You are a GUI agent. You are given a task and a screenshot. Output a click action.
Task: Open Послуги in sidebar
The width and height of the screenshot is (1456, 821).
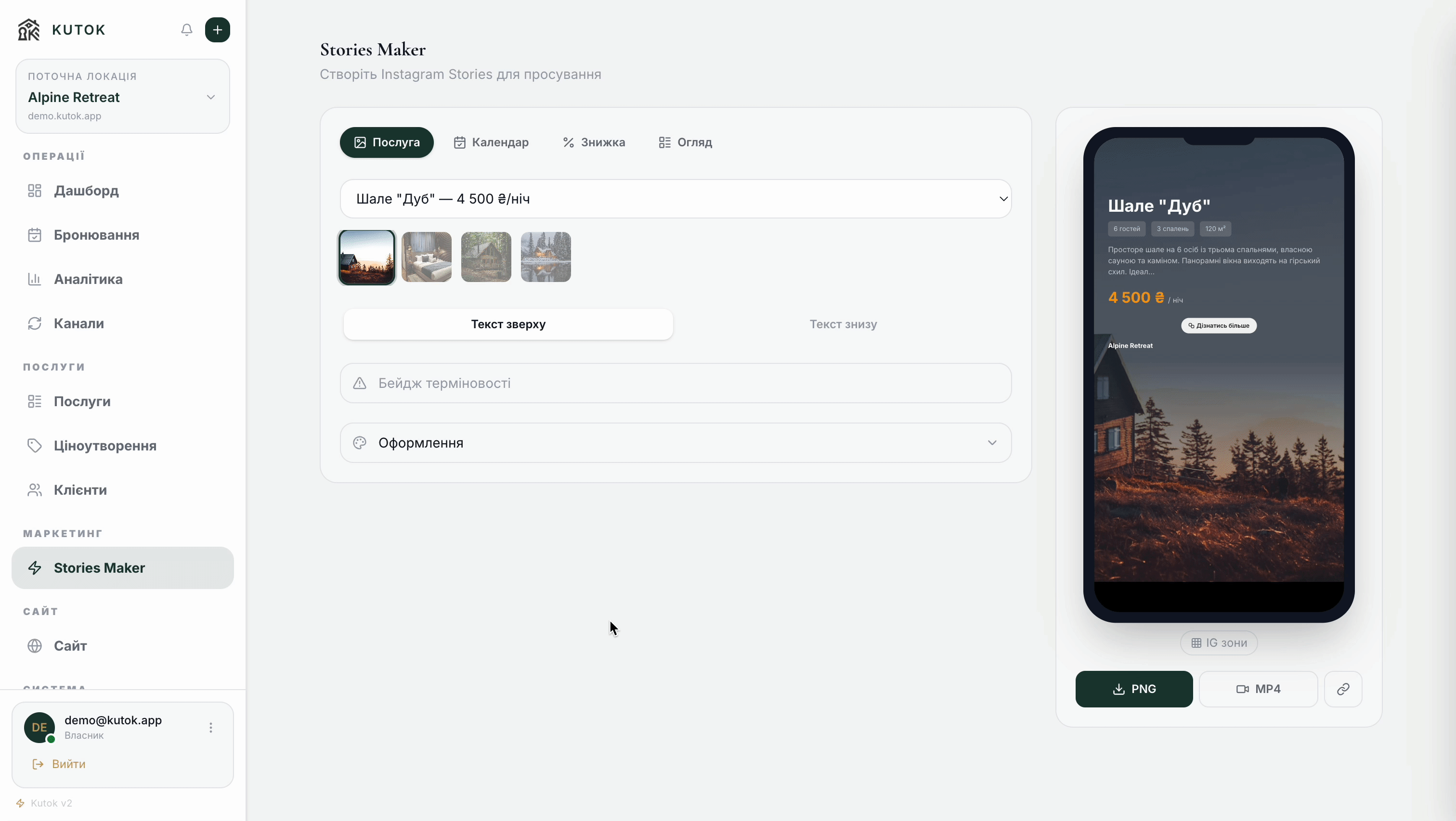(x=123, y=401)
